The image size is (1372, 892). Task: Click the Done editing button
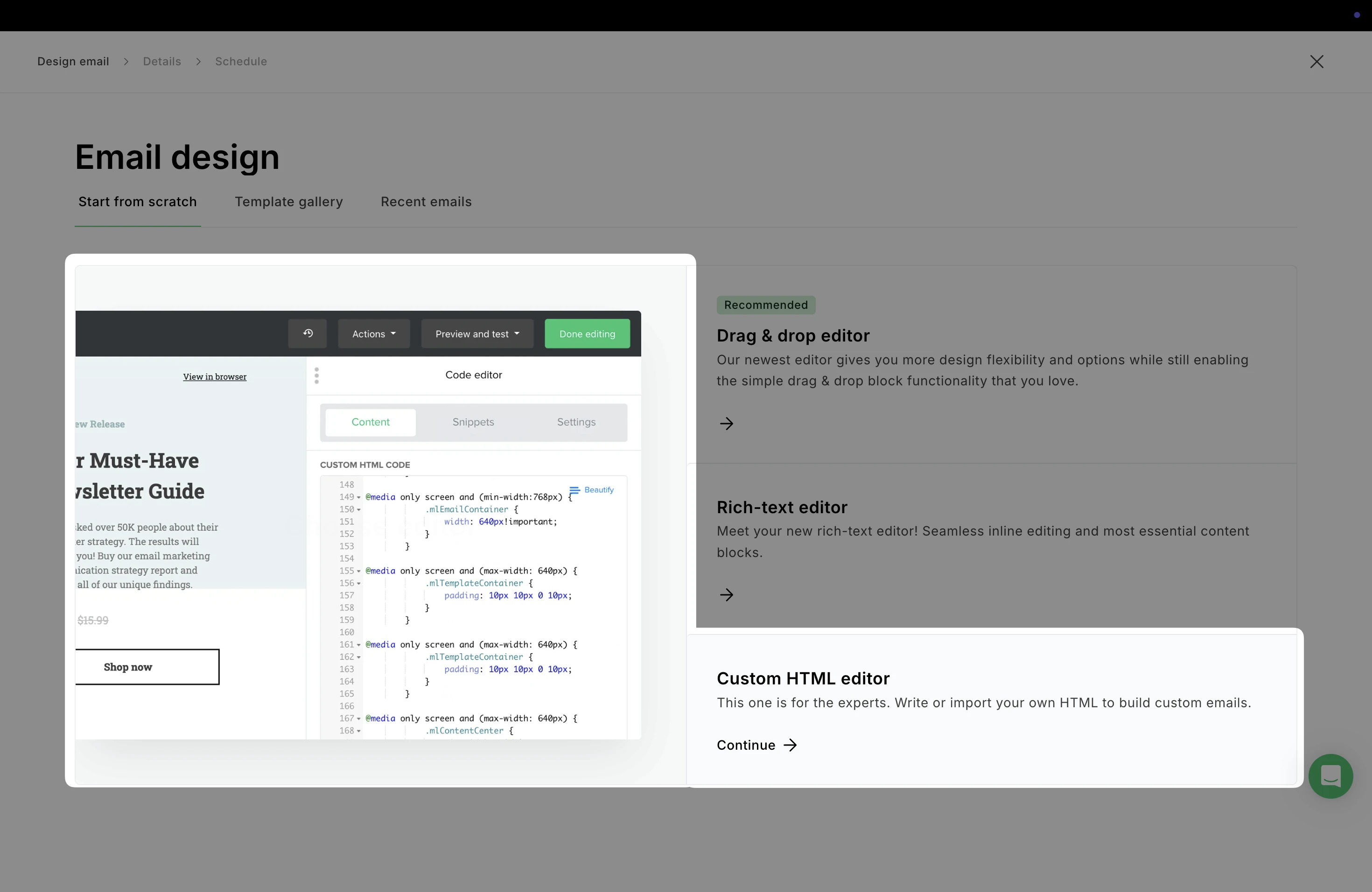tap(587, 334)
